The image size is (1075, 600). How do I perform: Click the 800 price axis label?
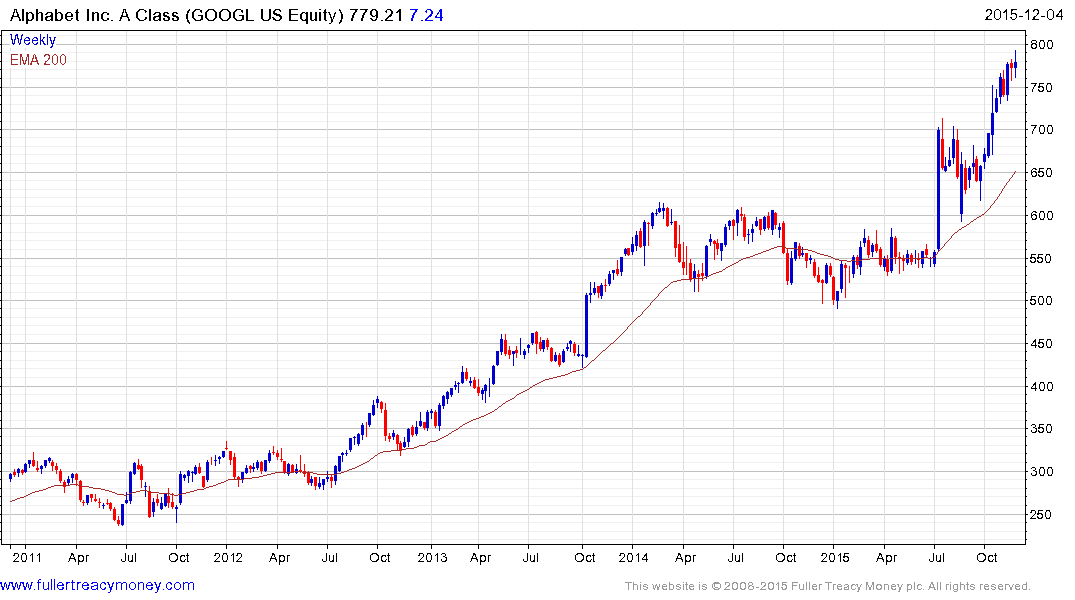coord(1041,45)
